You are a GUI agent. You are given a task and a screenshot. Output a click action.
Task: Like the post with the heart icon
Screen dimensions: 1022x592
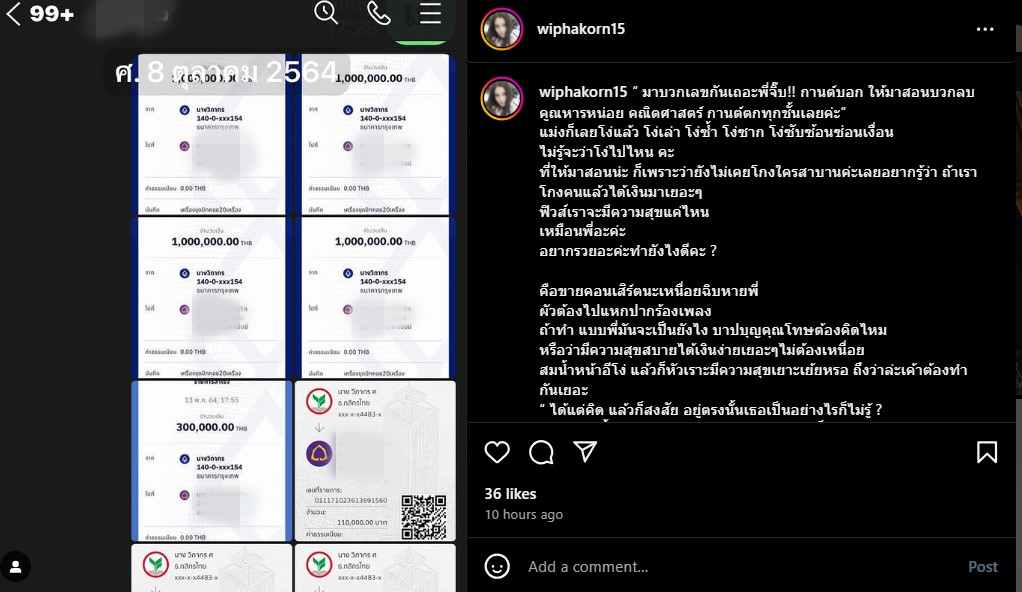[x=497, y=452]
